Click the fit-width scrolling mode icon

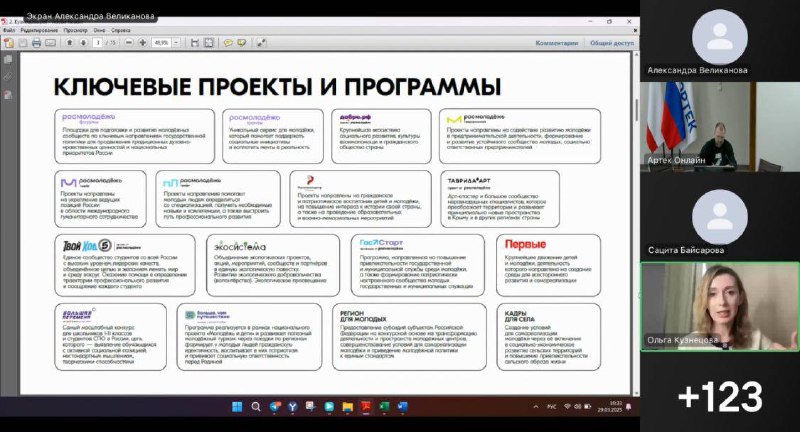coord(194,43)
